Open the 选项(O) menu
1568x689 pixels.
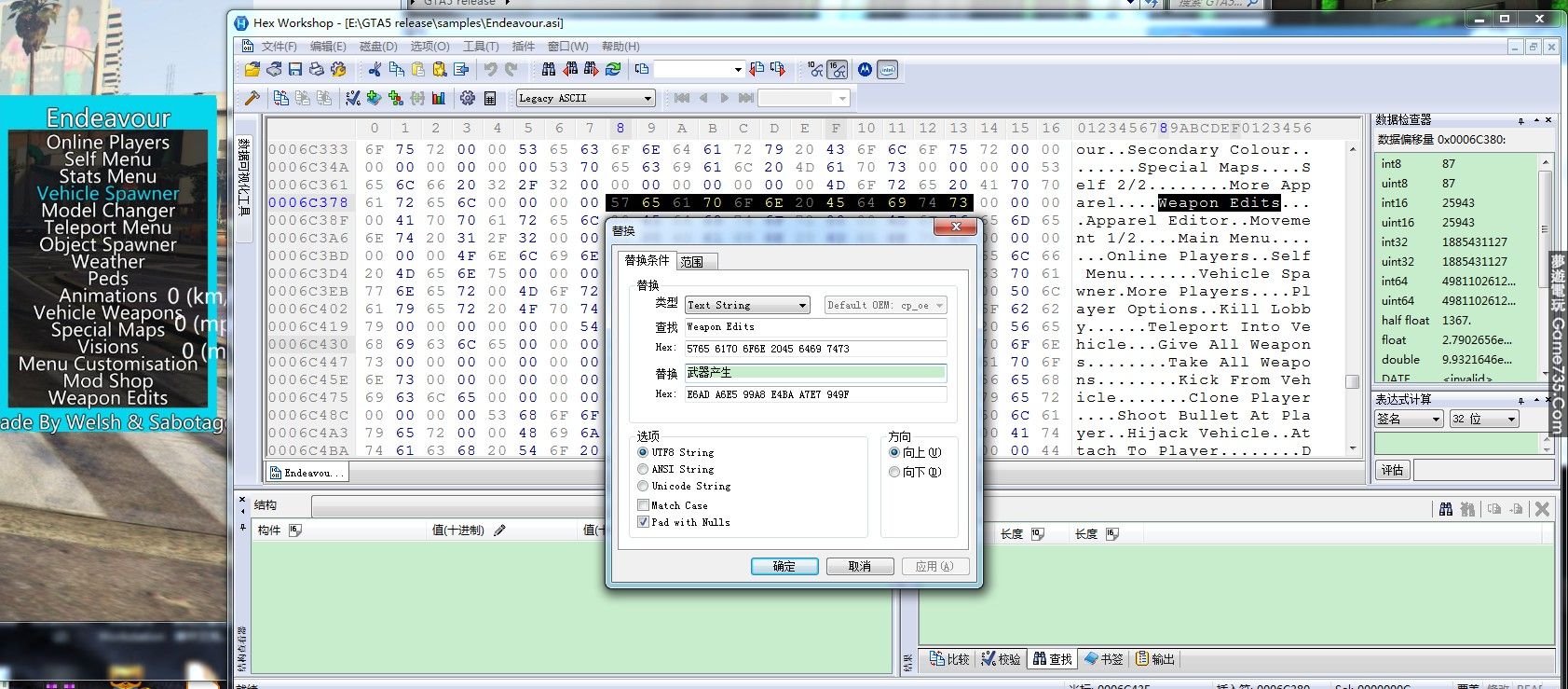click(x=429, y=47)
